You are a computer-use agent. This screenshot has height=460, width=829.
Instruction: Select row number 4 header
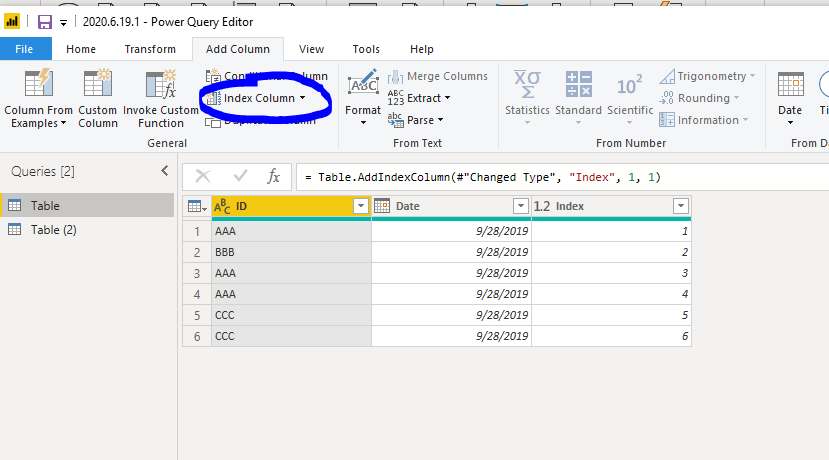tap(197, 295)
